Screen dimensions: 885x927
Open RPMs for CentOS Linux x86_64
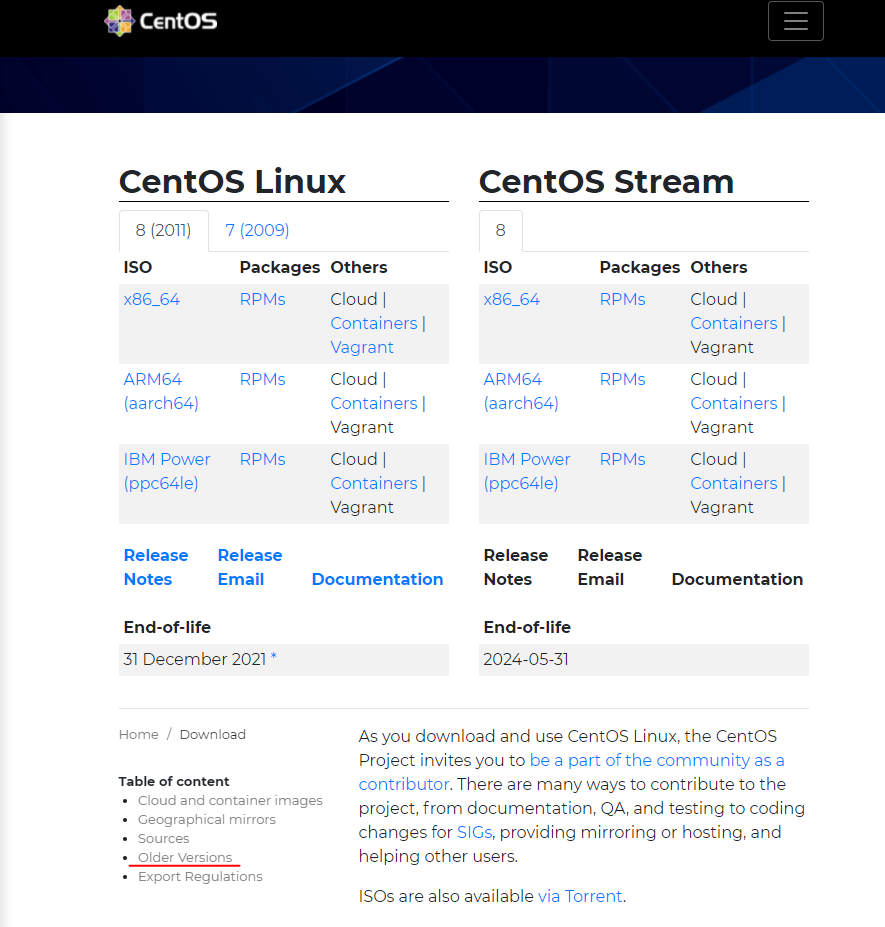262,299
